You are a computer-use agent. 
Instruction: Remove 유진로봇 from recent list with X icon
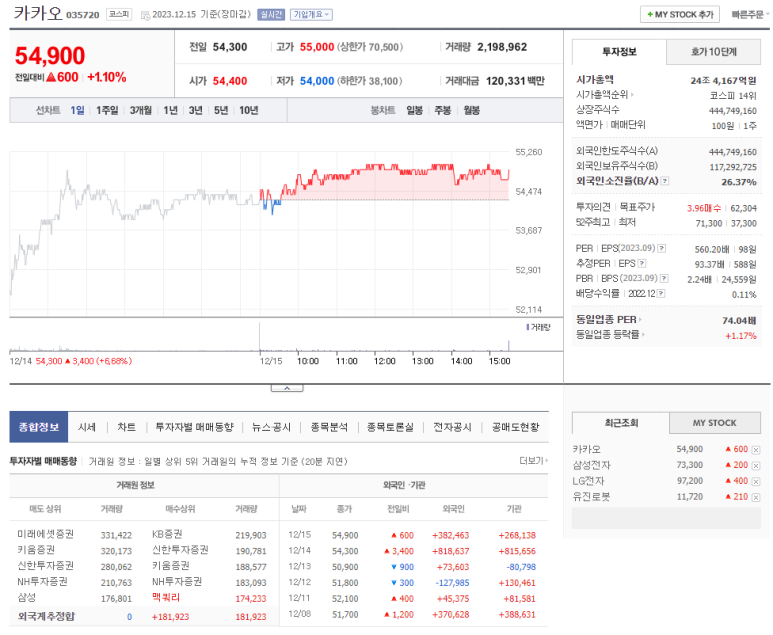(756, 497)
